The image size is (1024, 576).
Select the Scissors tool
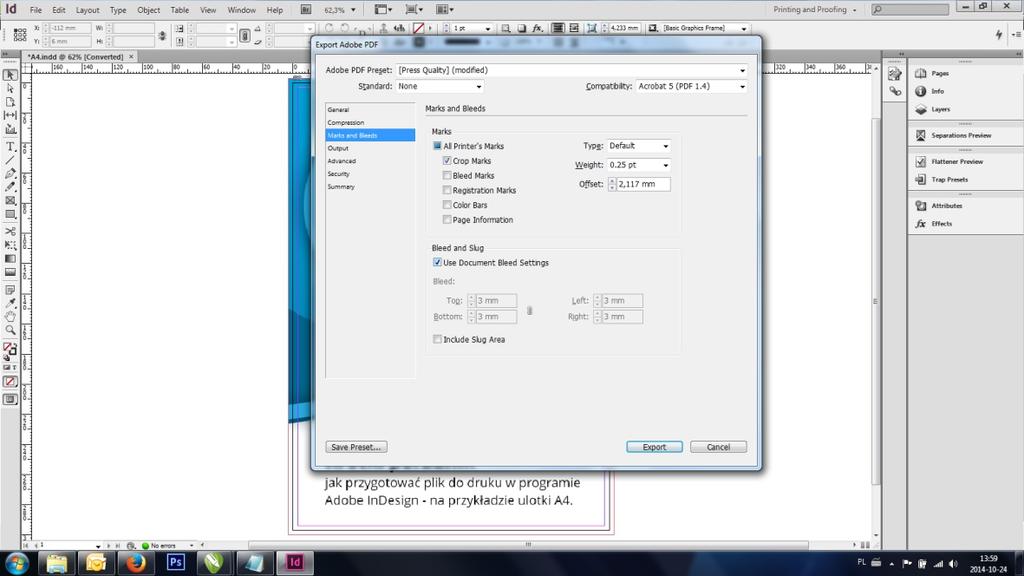(10, 231)
